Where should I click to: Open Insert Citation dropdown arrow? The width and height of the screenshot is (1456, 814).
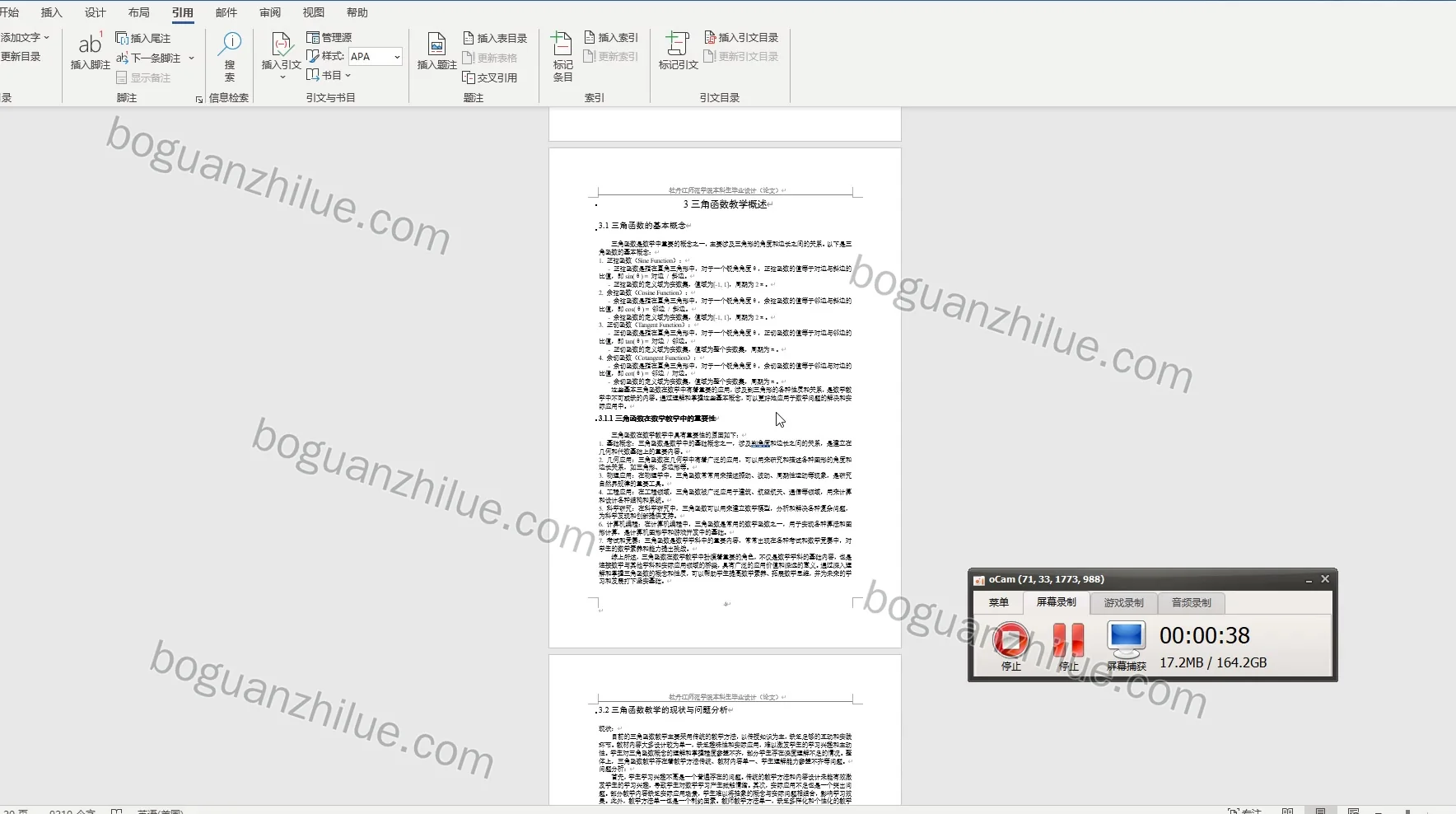282,77
